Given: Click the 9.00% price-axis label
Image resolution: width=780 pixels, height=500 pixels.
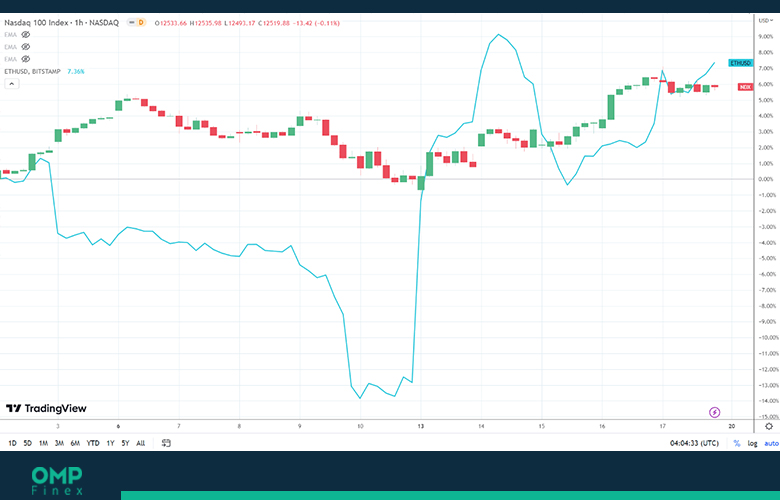Looking at the screenshot, I should [x=766, y=36].
